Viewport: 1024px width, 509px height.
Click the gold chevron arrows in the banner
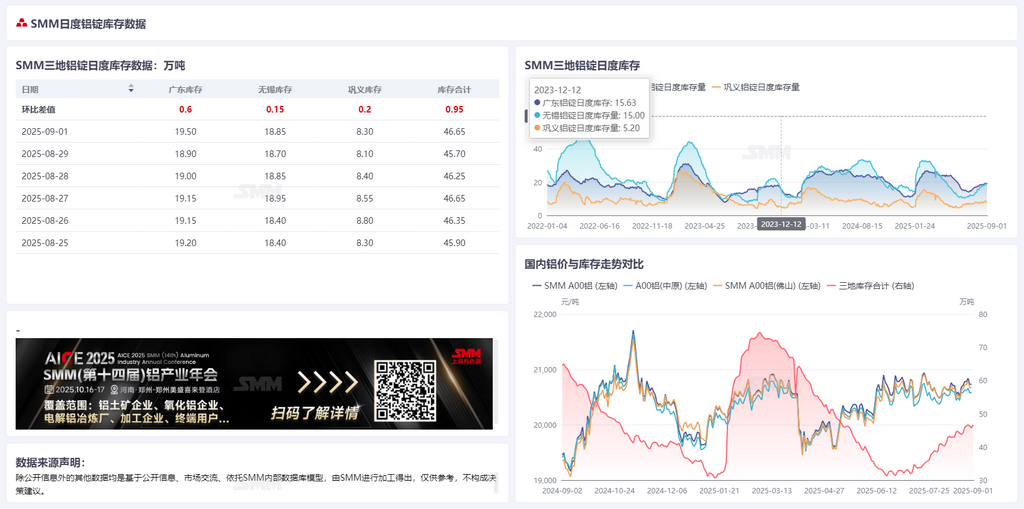(327, 382)
